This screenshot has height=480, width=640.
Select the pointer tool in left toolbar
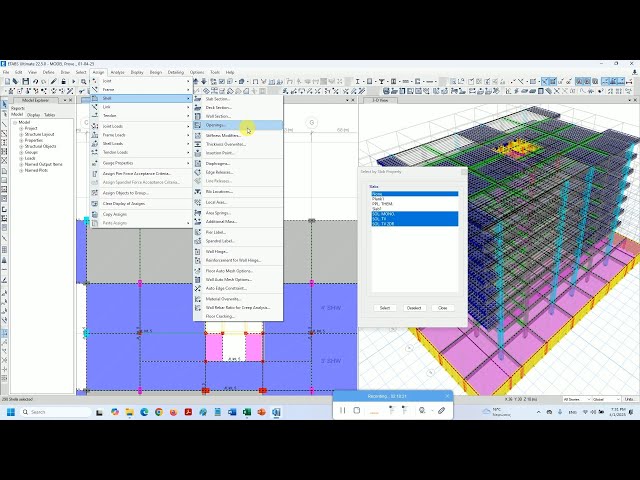[x=4, y=104]
